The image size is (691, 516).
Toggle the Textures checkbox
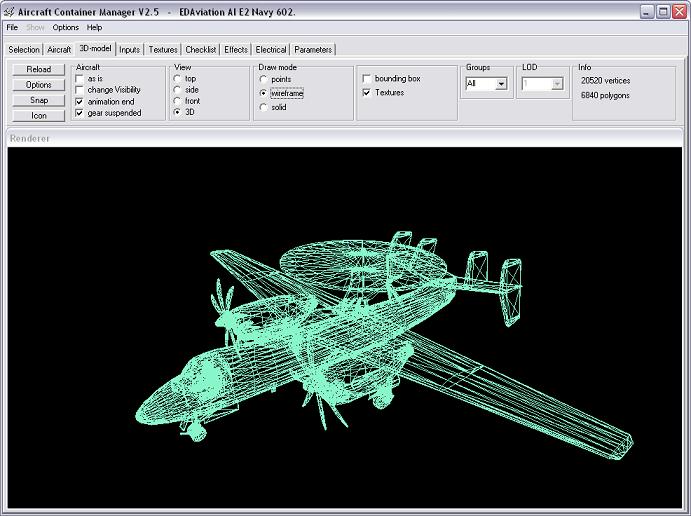tap(367, 92)
